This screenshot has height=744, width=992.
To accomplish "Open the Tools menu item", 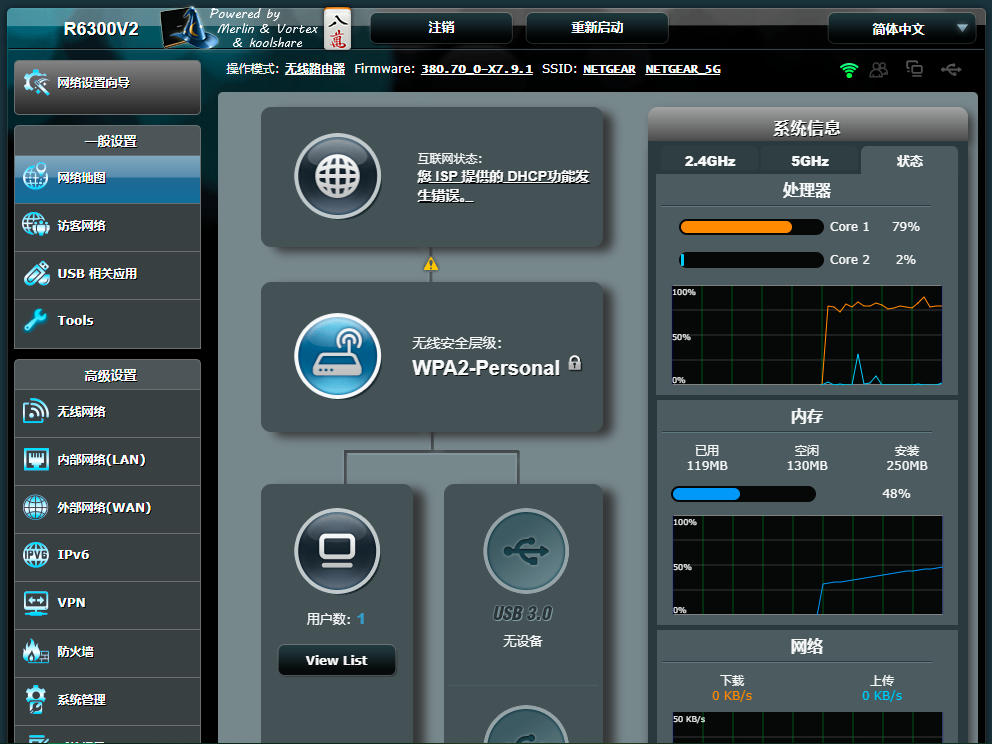I will point(107,323).
